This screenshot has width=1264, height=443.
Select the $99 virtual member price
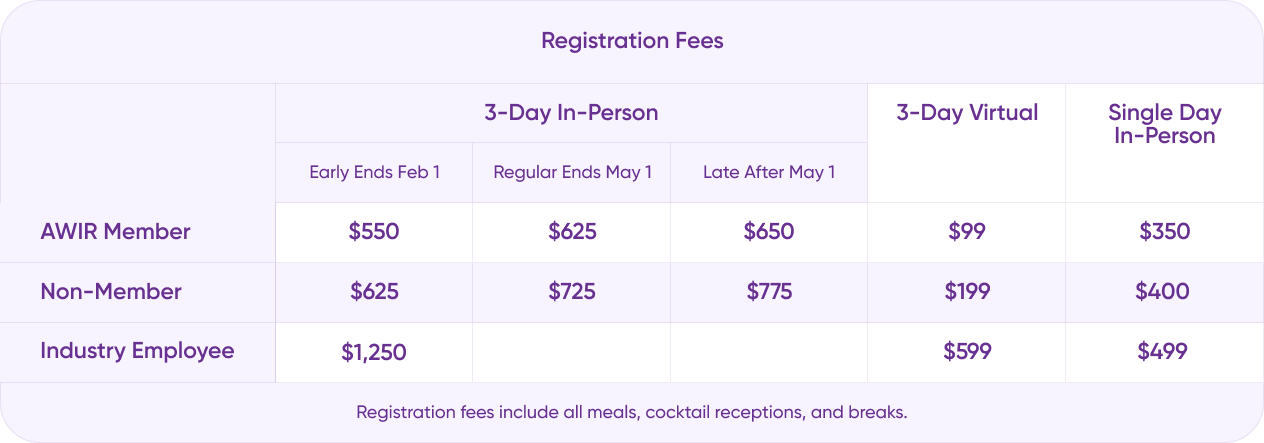point(966,232)
